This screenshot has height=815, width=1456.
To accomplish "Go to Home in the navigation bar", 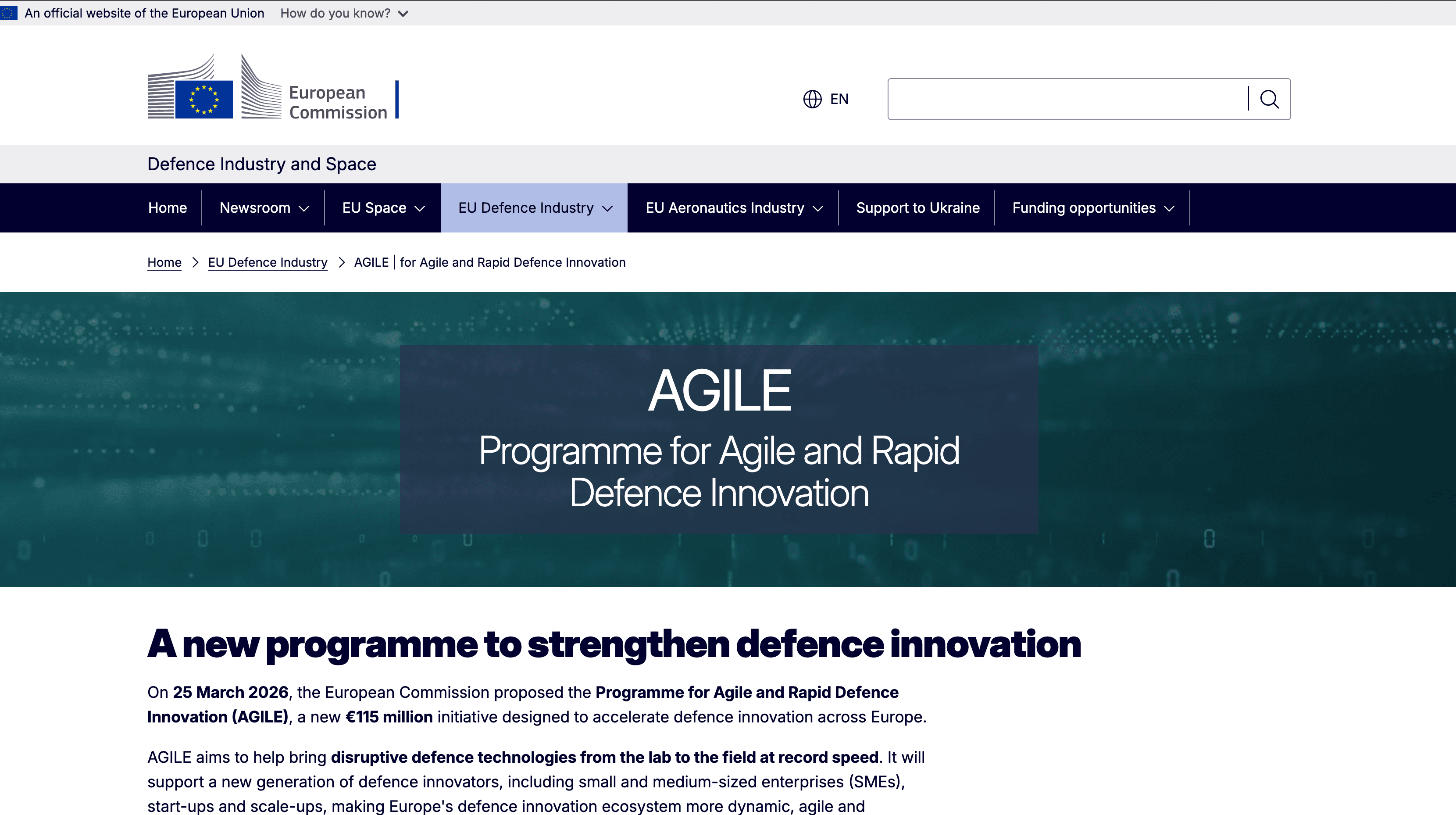I will (x=167, y=208).
